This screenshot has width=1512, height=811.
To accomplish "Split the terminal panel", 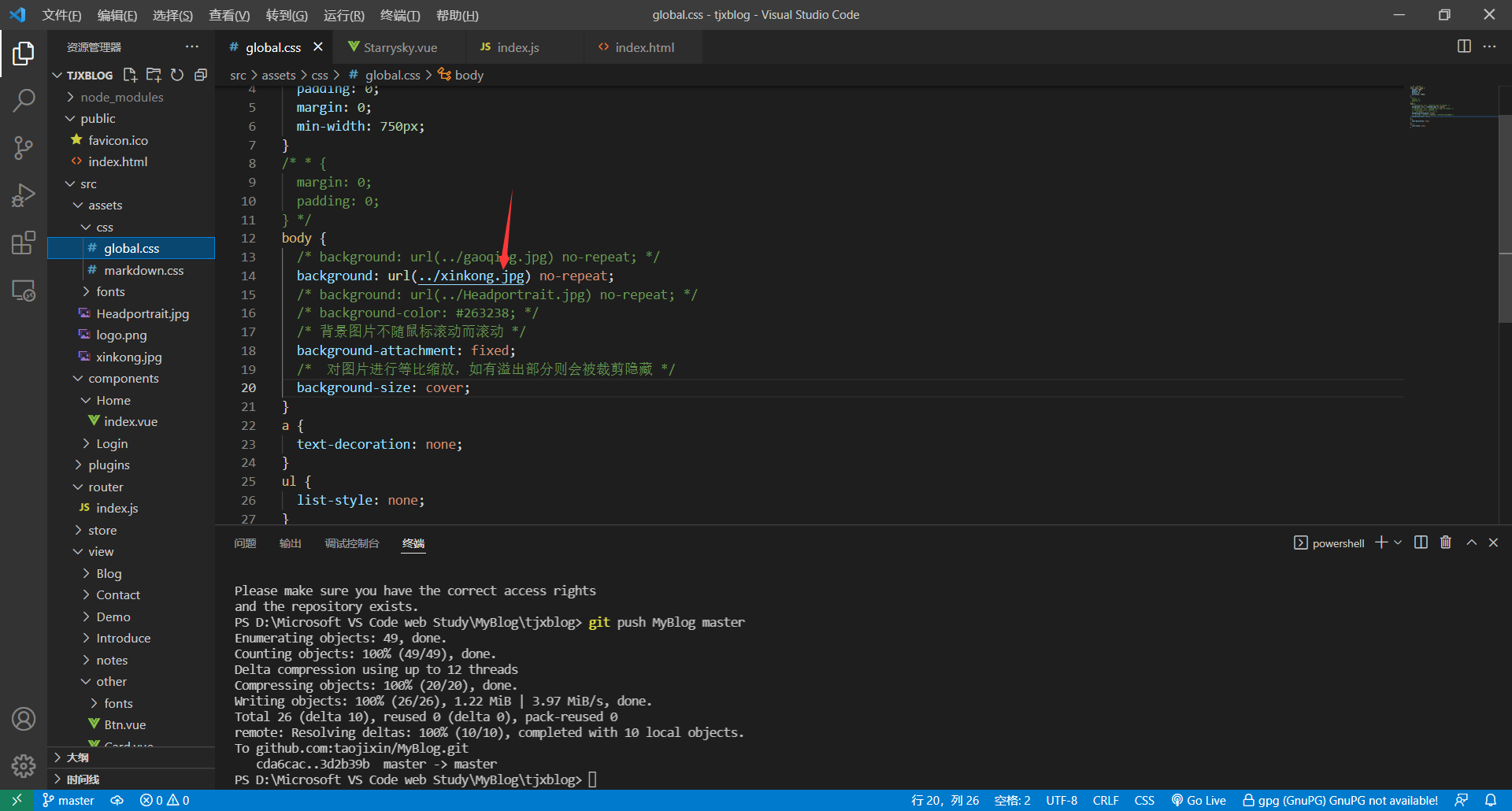I will (x=1421, y=543).
